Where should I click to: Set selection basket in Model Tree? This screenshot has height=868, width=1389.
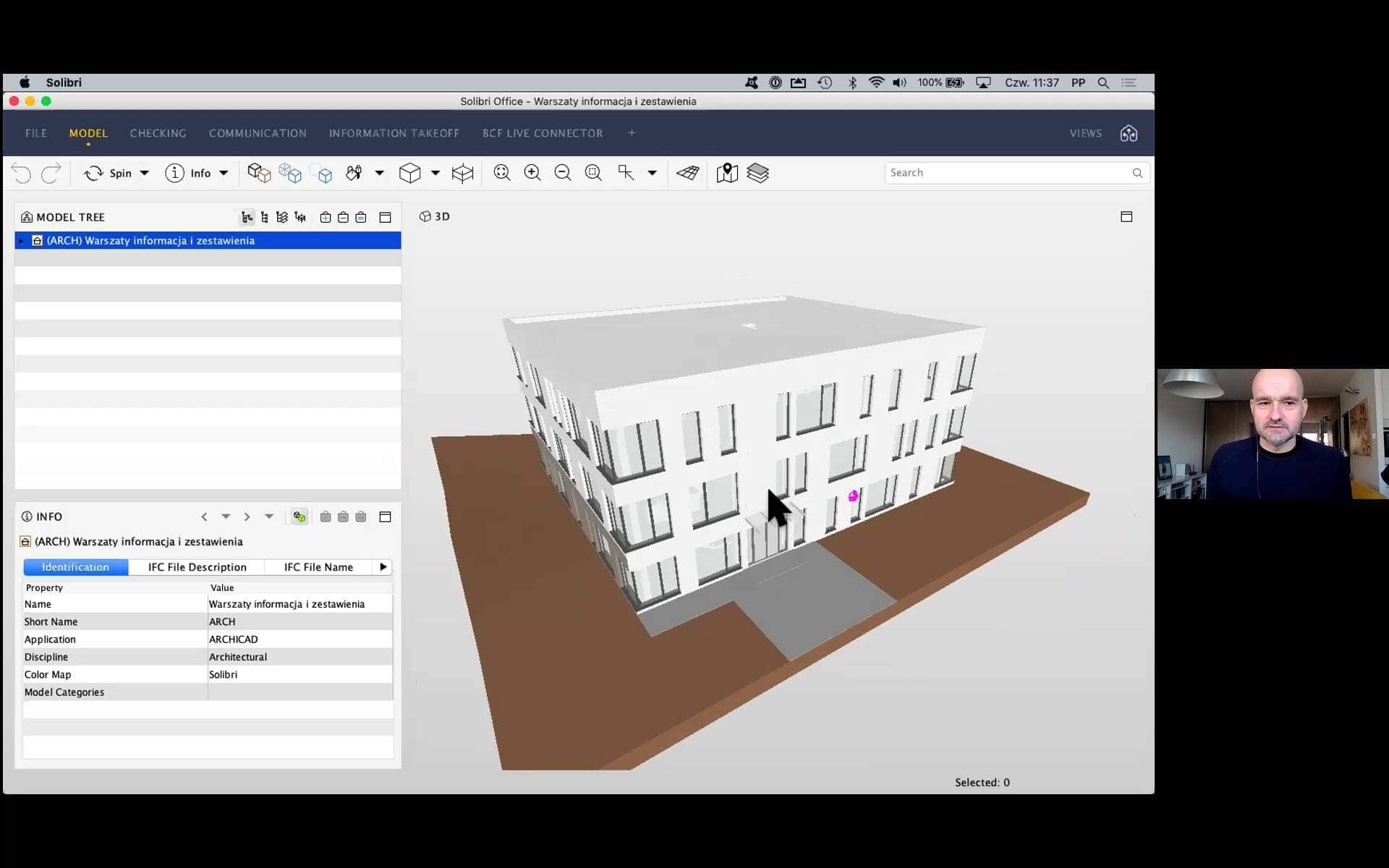click(x=361, y=217)
